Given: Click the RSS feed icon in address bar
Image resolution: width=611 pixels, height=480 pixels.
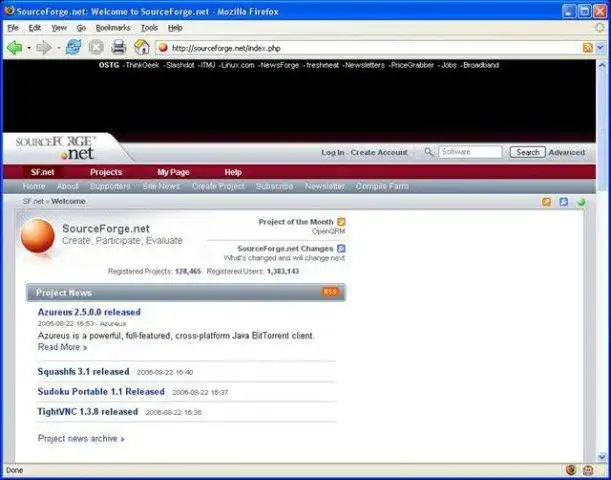Looking at the screenshot, I should 588,48.
